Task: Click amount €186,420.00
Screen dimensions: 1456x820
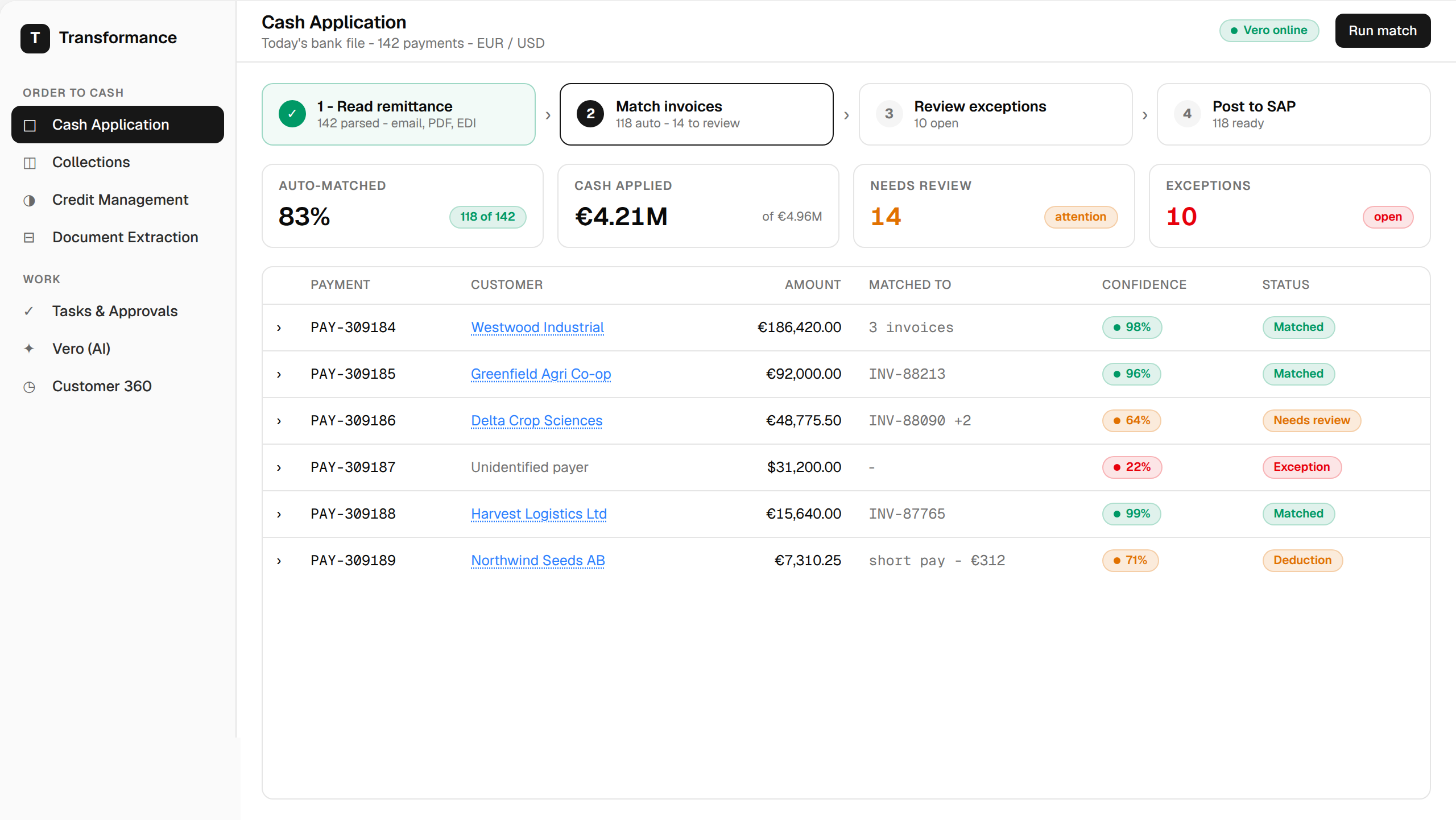Action: 799,328
